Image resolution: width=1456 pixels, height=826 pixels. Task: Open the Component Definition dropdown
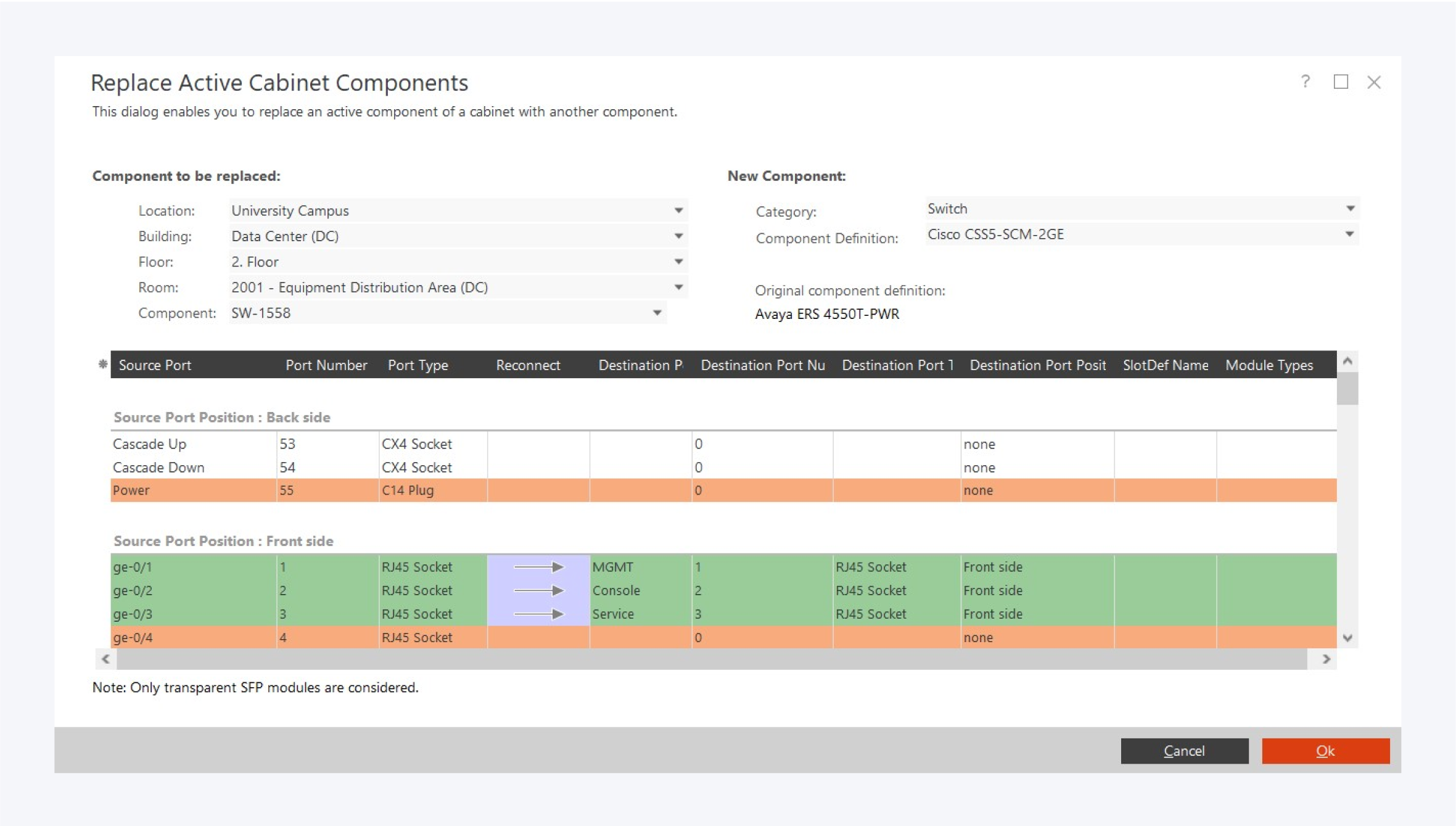(1349, 234)
